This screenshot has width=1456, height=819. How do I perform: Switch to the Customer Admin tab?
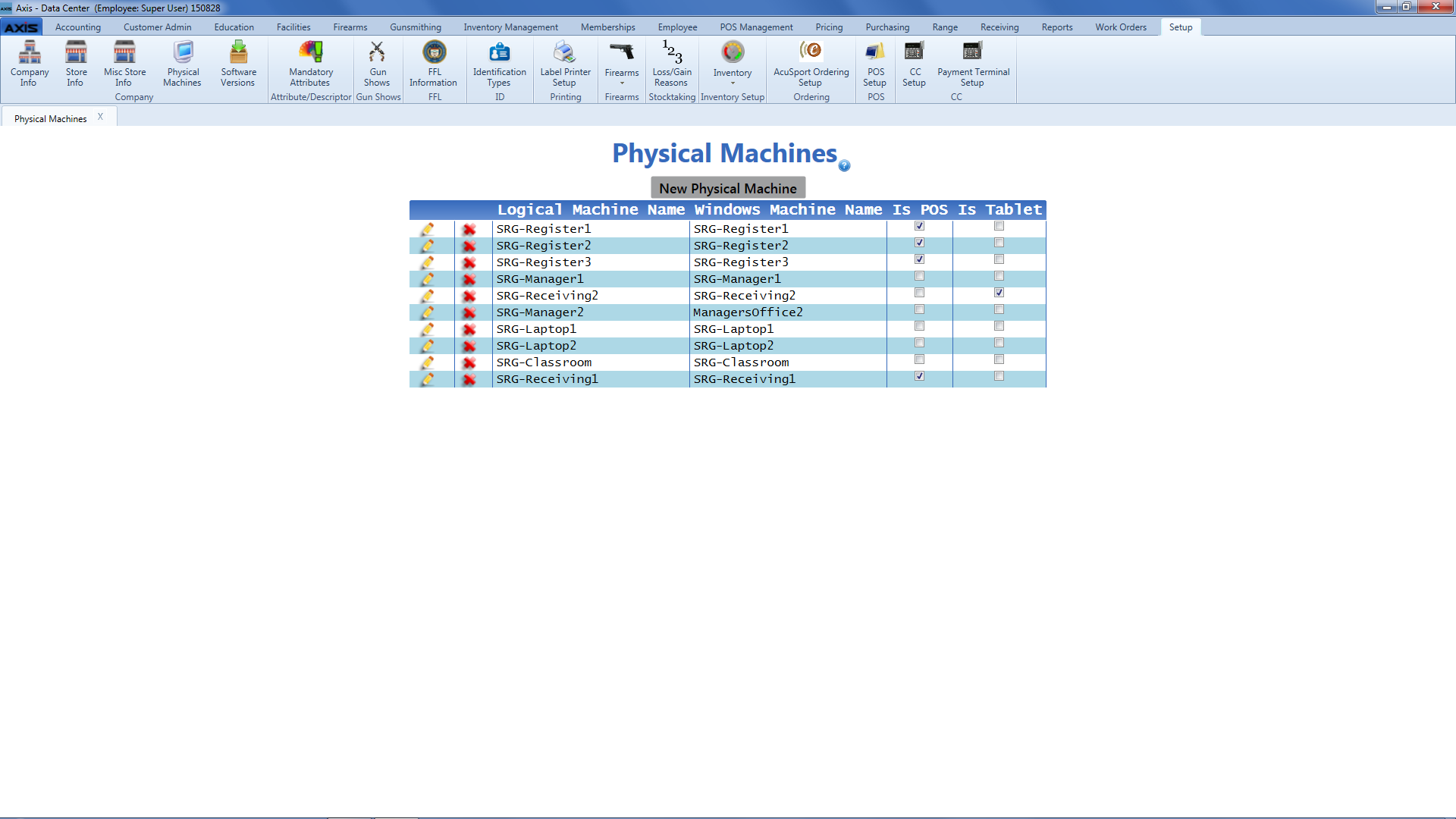[158, 27]
